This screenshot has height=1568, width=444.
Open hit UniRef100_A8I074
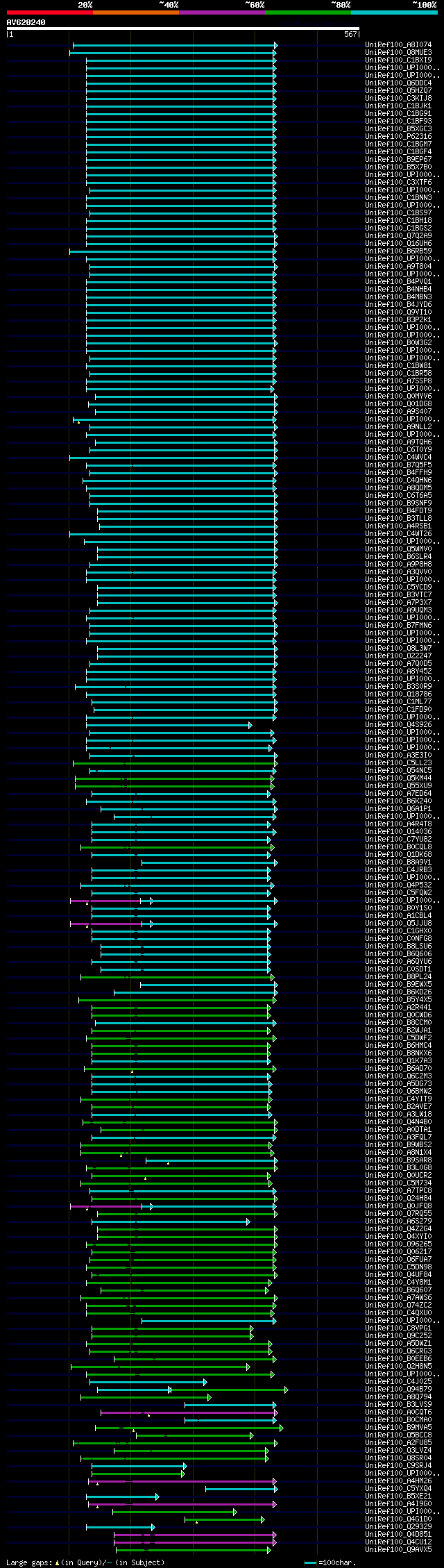398,44
